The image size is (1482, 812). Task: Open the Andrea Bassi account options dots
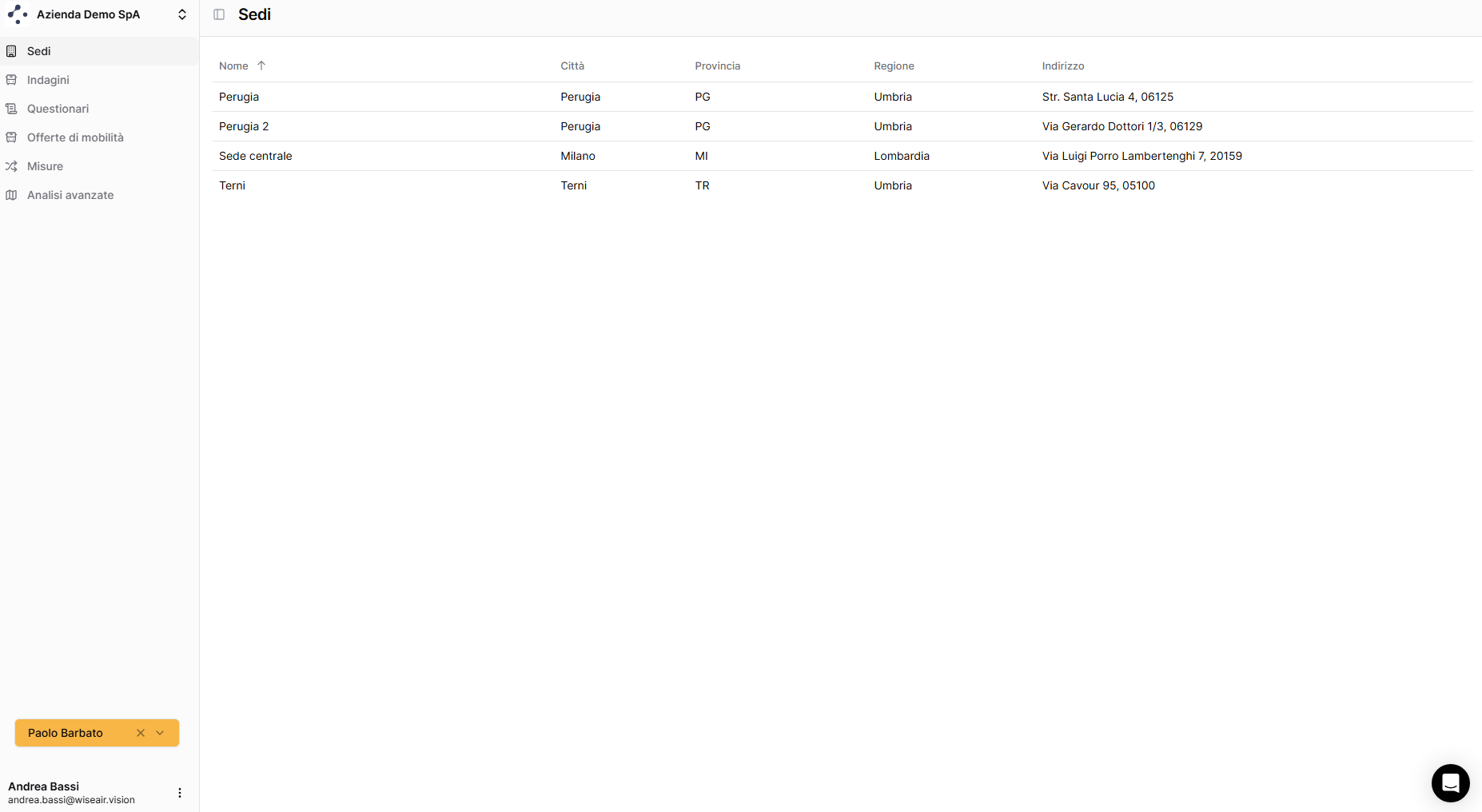(180, 793)
